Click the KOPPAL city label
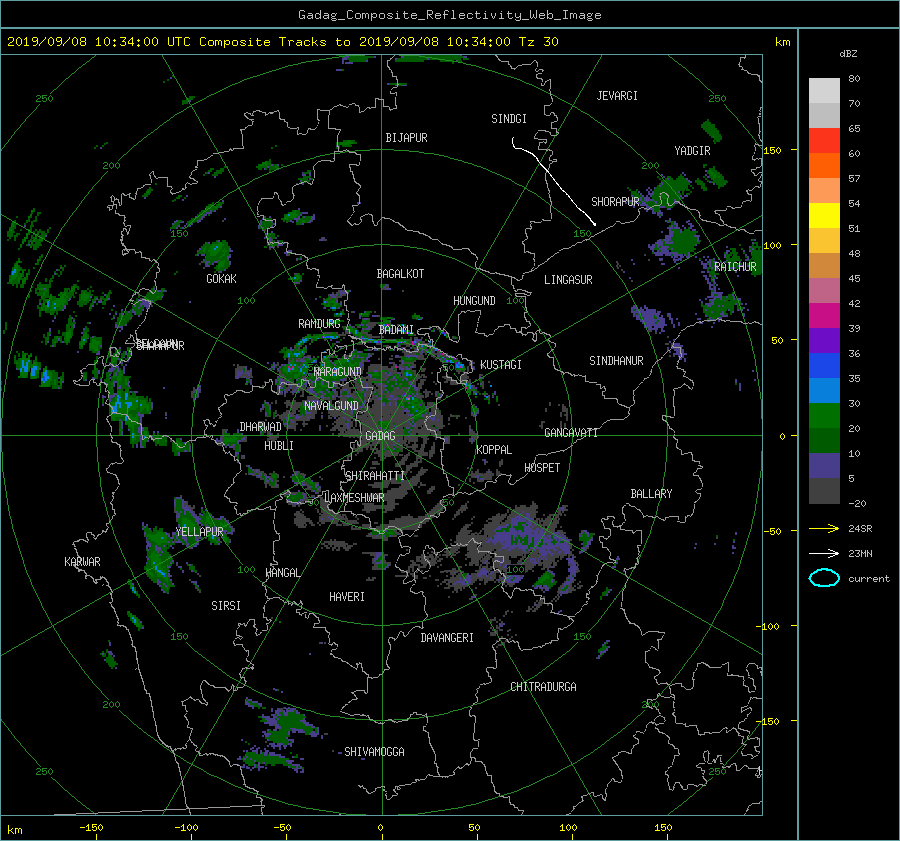 494,450
